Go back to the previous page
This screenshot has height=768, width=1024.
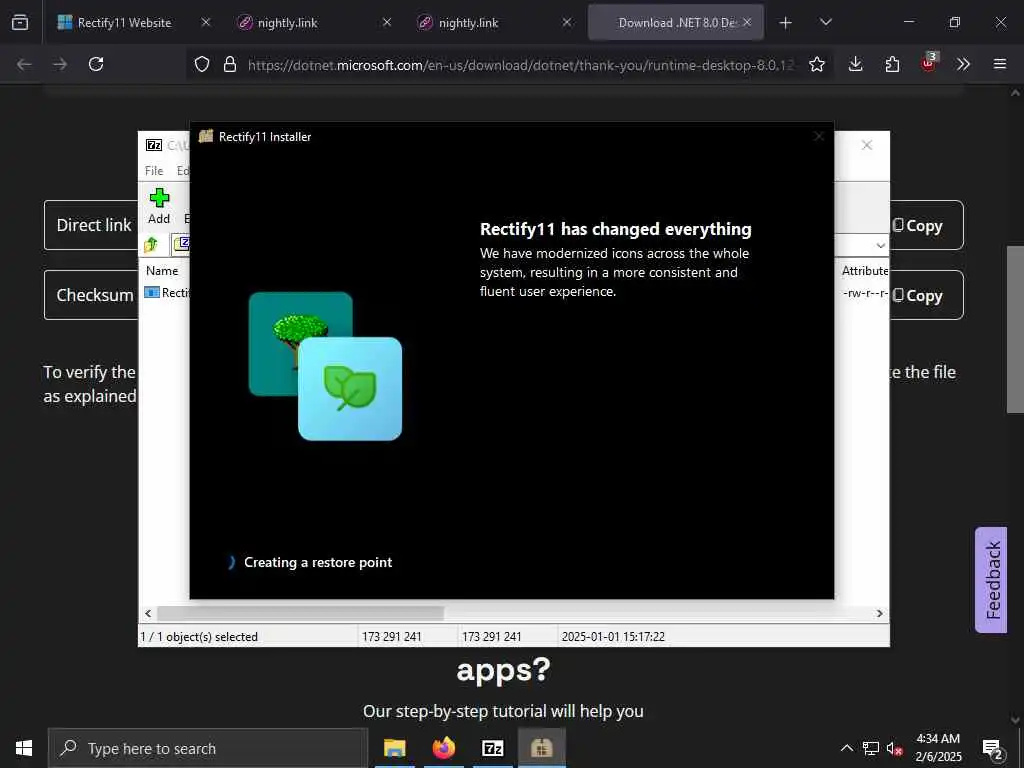click(24, 64)
